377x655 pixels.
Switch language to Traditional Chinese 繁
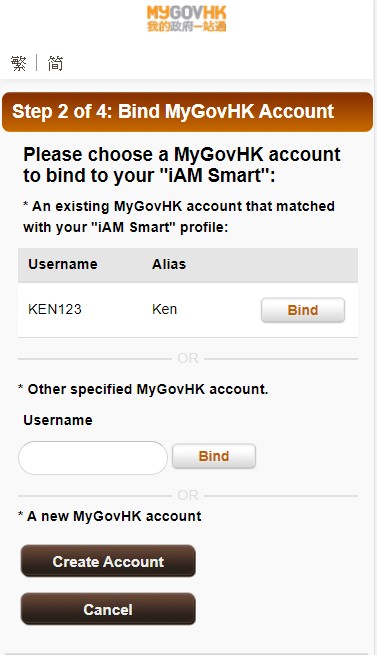tap(19, 63)
